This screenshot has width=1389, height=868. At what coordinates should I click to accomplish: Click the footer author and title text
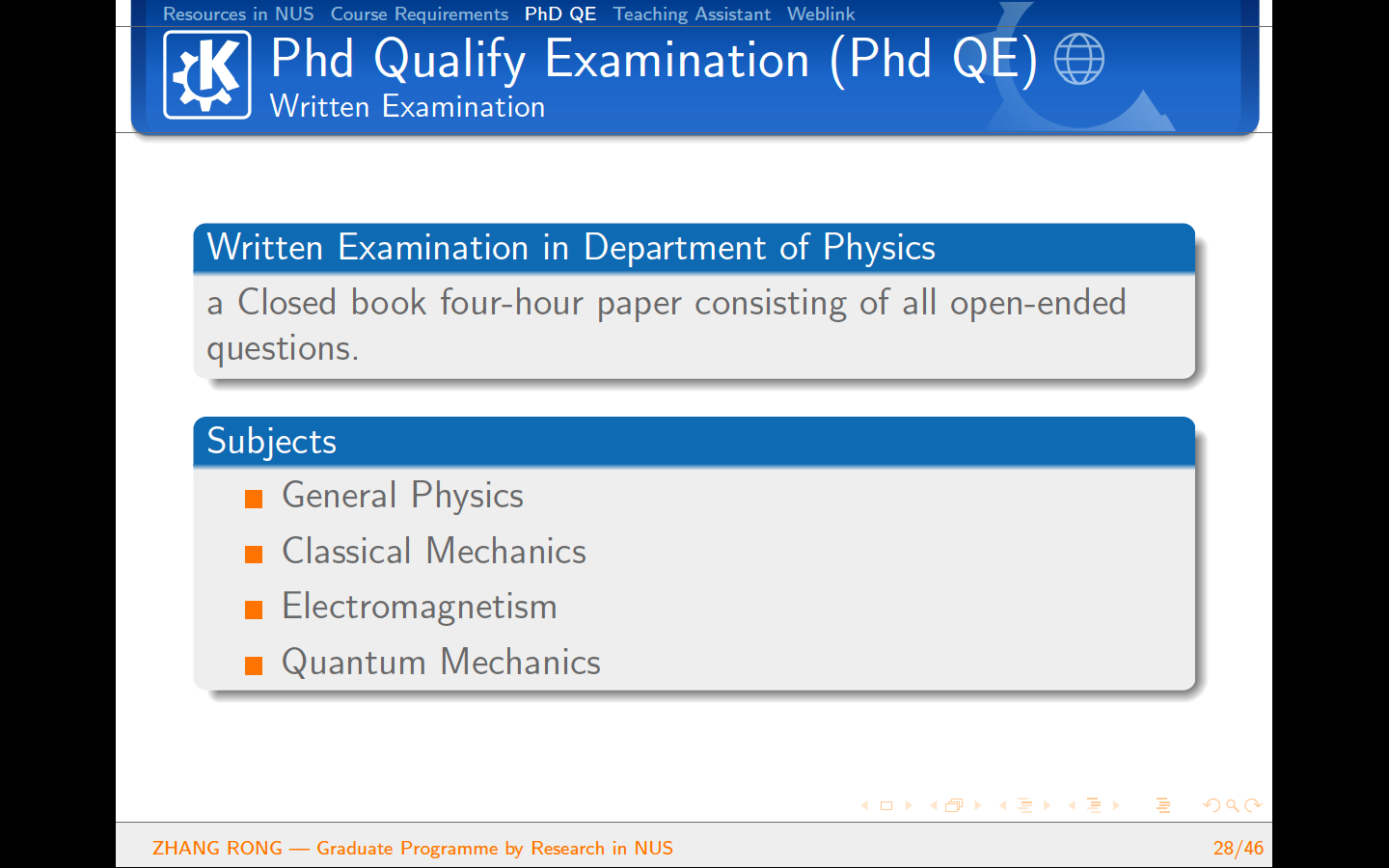point(413,848)
